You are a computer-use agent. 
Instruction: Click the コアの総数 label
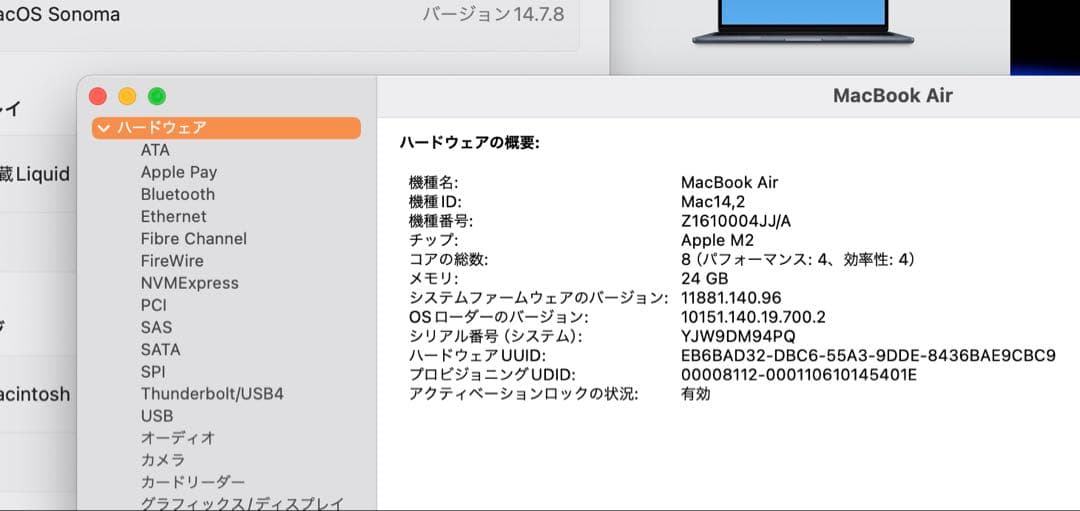tap(448, 260)
